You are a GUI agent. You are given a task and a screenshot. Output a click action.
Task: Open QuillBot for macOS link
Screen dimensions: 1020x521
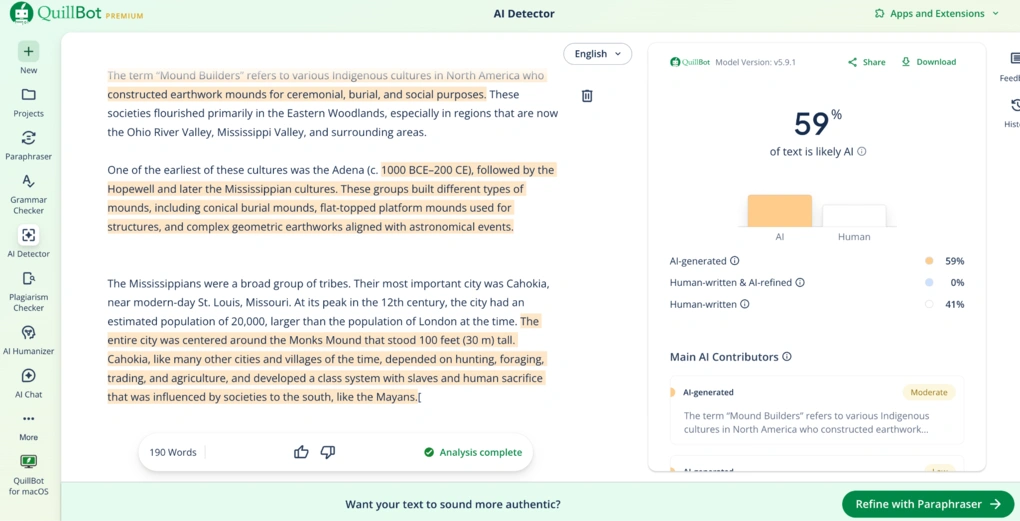[28, 475]
